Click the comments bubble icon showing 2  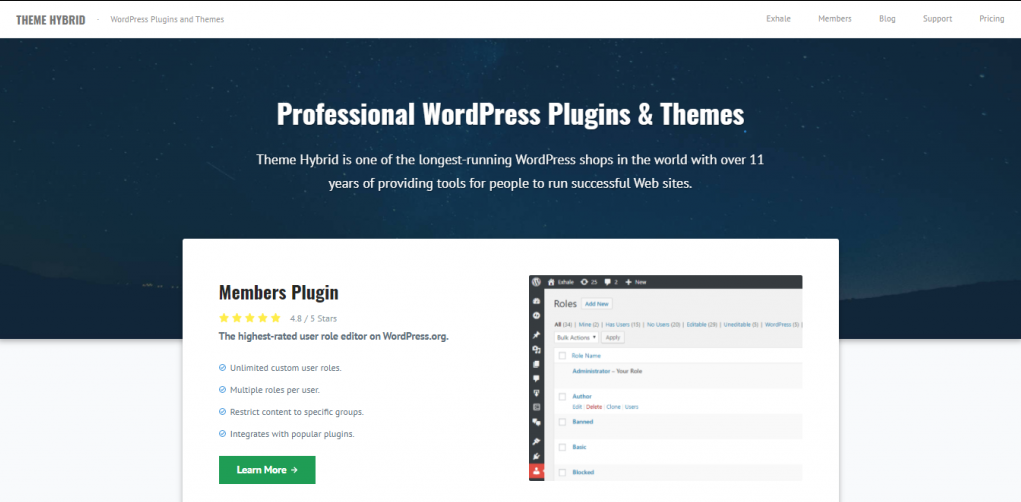tap(608, 282)
